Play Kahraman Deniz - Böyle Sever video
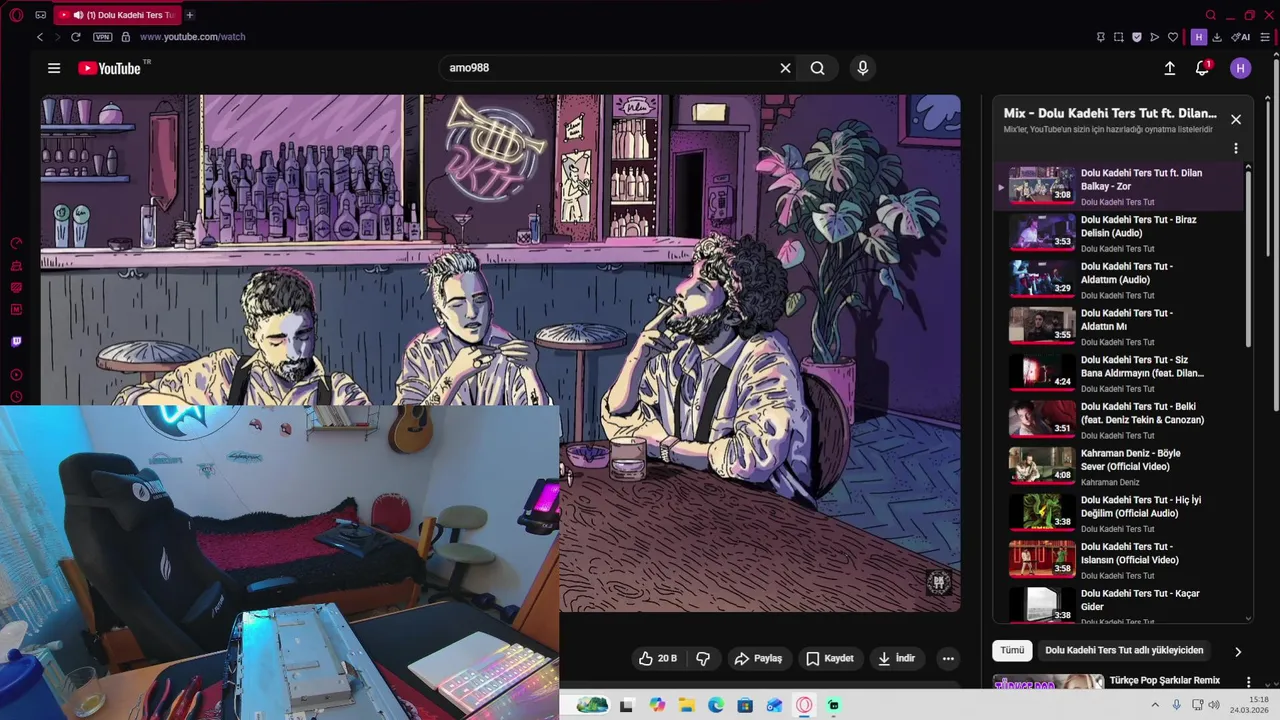1280x720 pixels. point(1118,467)
